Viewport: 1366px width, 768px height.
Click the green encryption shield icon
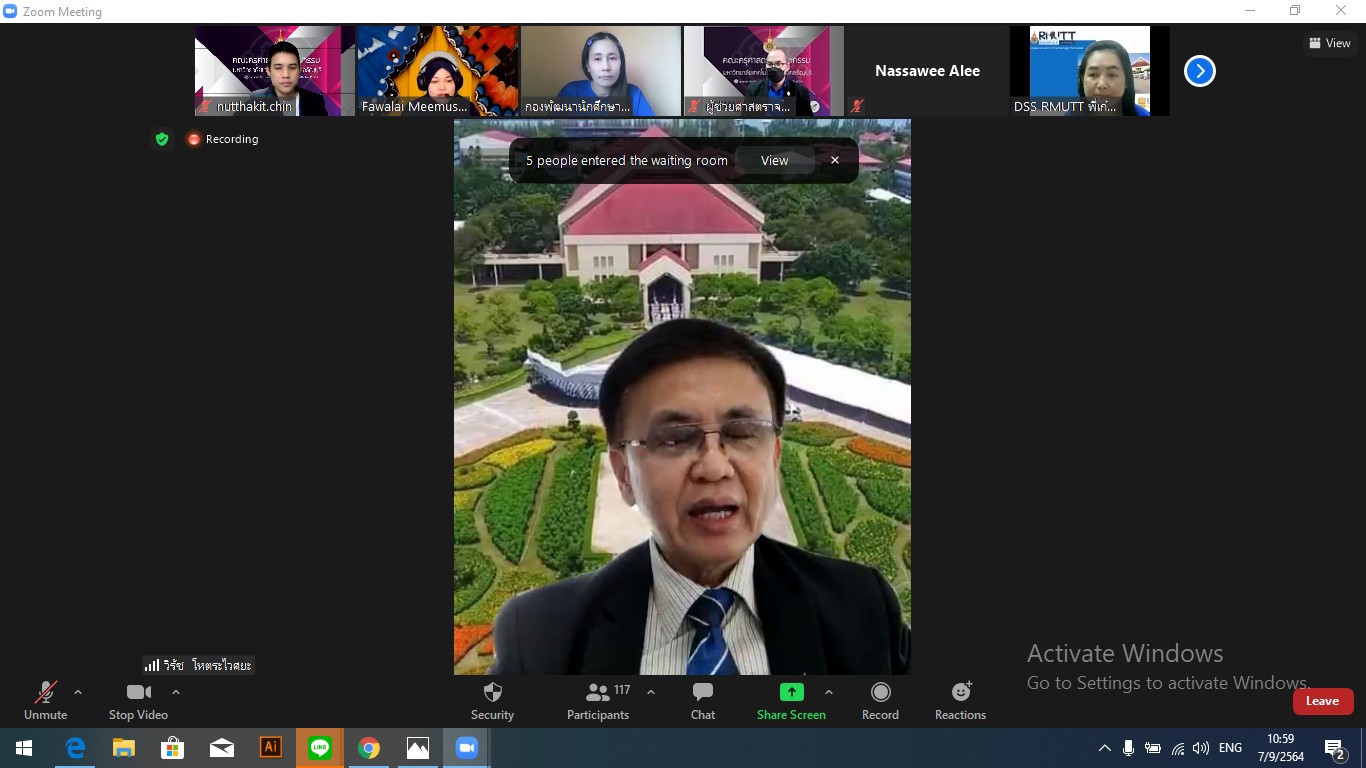point(162,139)
